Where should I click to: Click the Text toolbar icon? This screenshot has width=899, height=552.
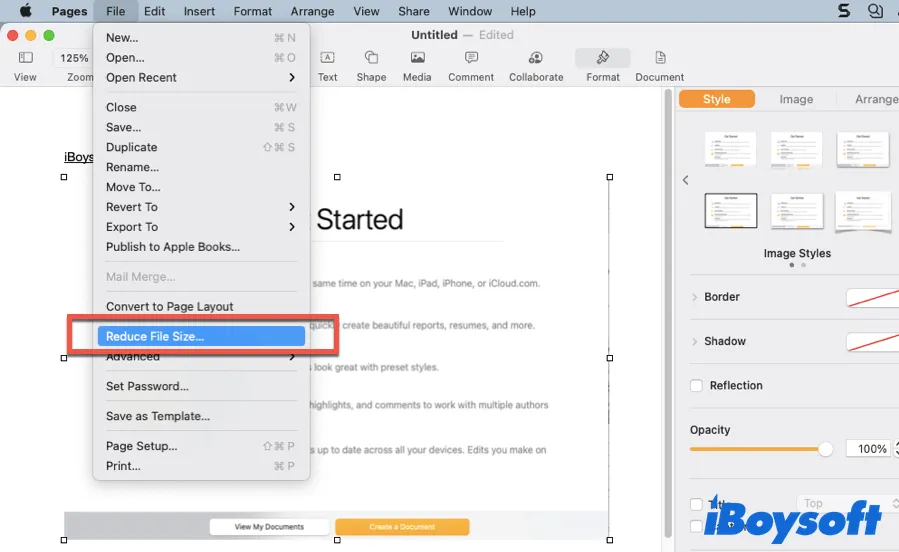coord(327,58)
